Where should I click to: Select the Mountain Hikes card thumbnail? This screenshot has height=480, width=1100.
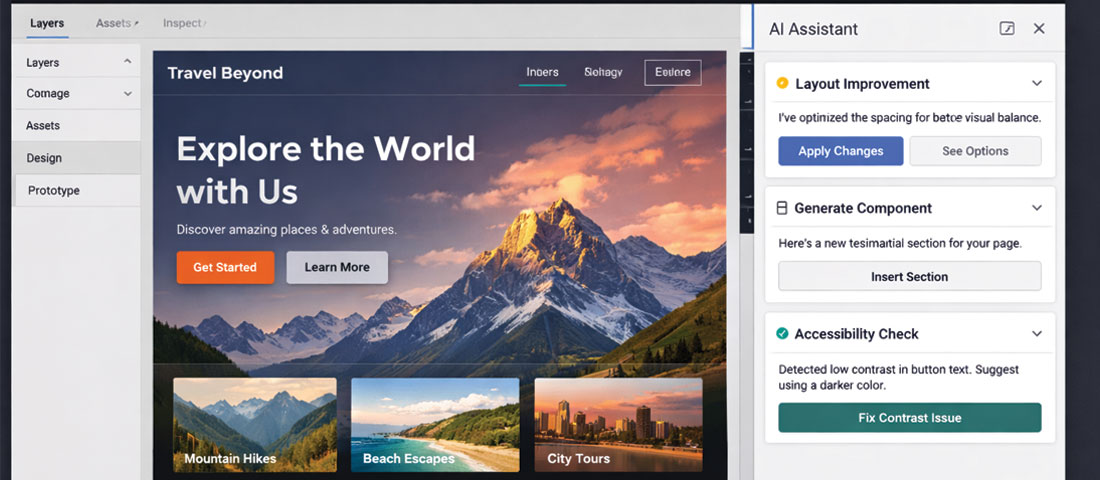(255, 425)
